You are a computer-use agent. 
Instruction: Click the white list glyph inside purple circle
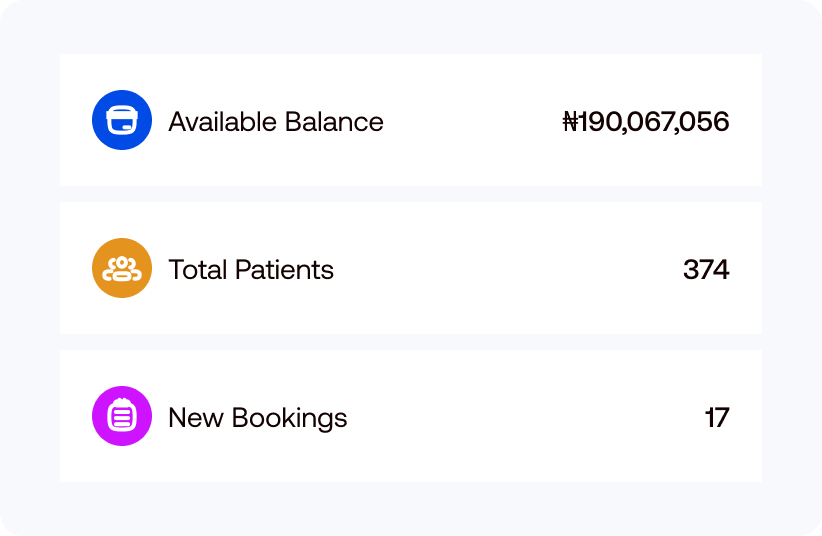[x=122, y=417]
